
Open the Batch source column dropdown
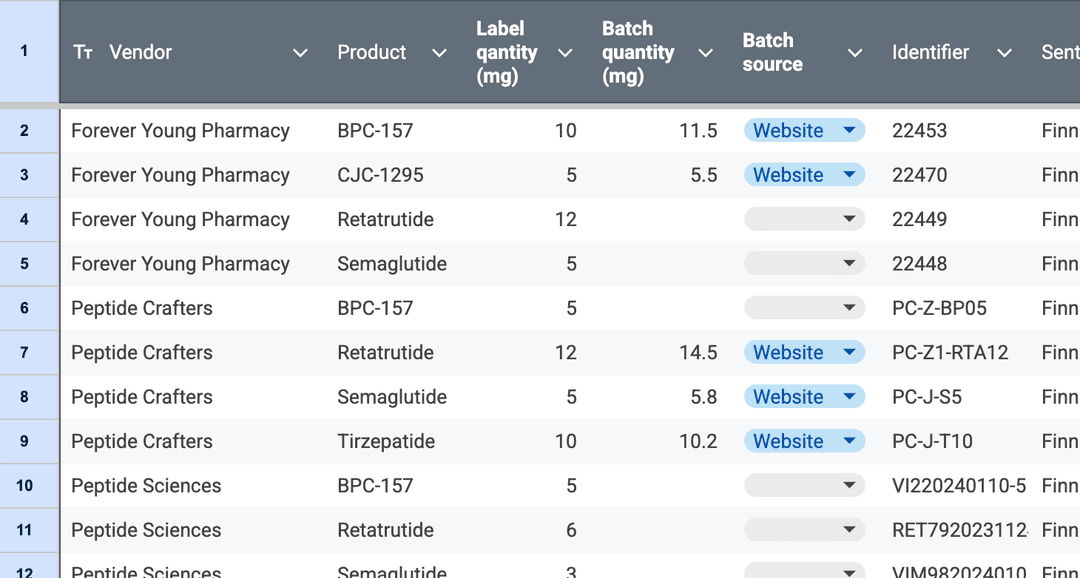point(855,53)
